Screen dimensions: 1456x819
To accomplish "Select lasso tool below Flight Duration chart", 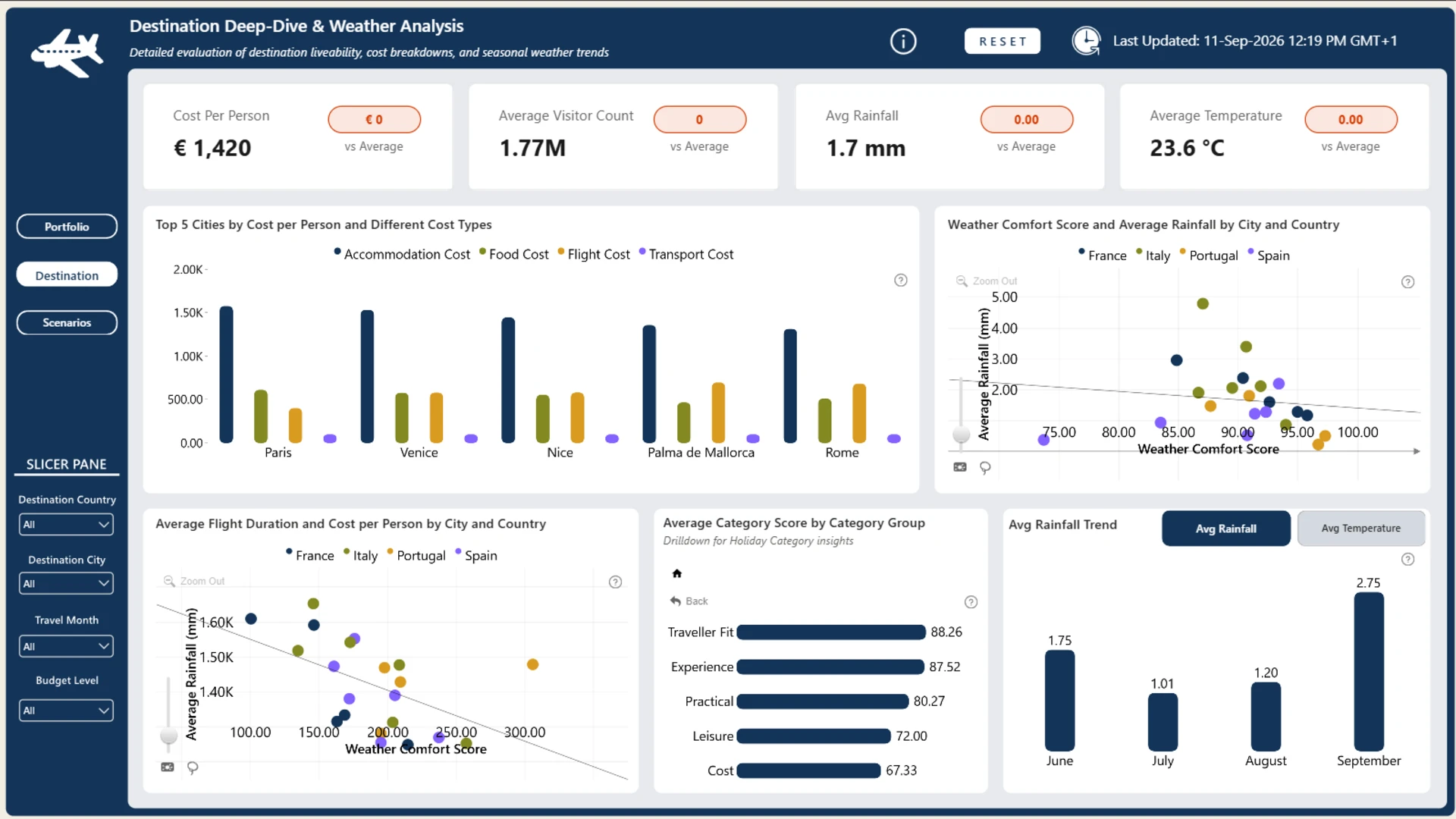I will (193, 768).
